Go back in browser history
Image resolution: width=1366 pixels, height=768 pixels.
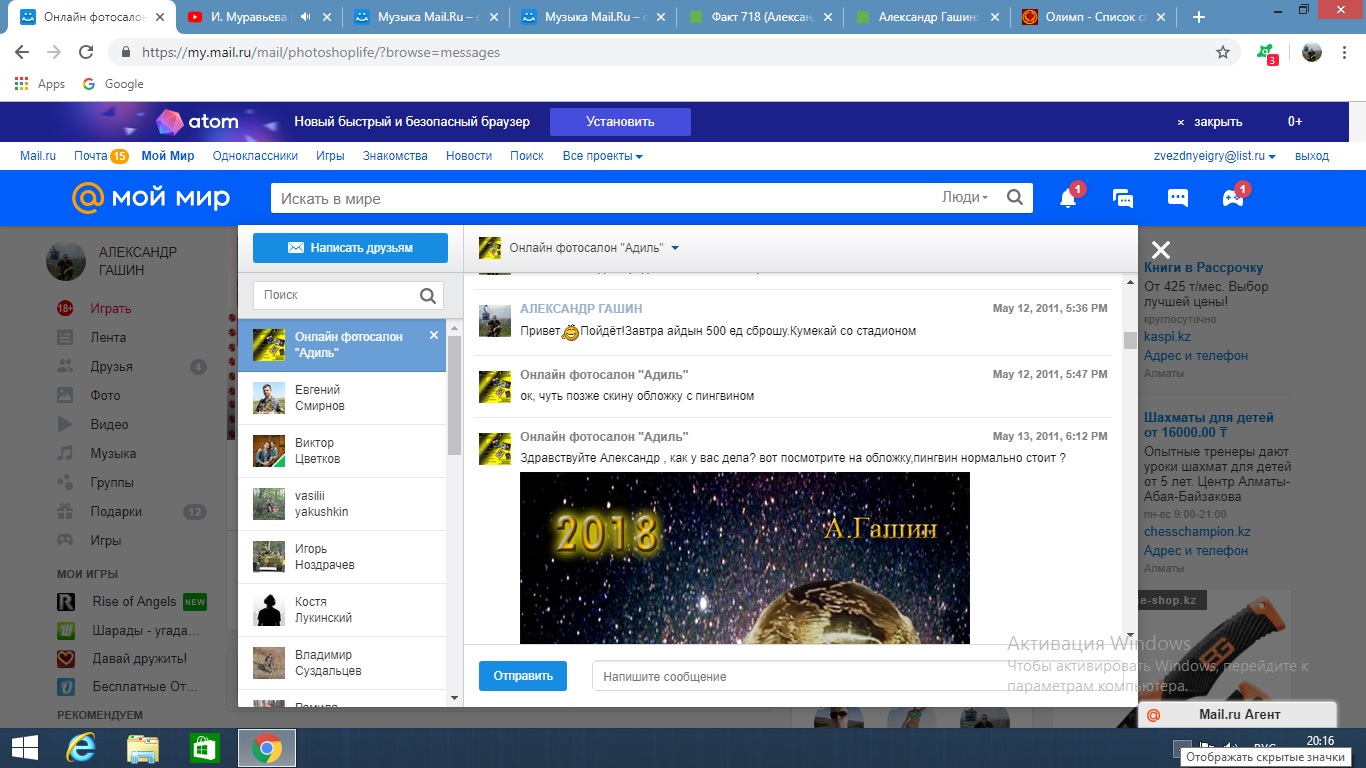22,52
